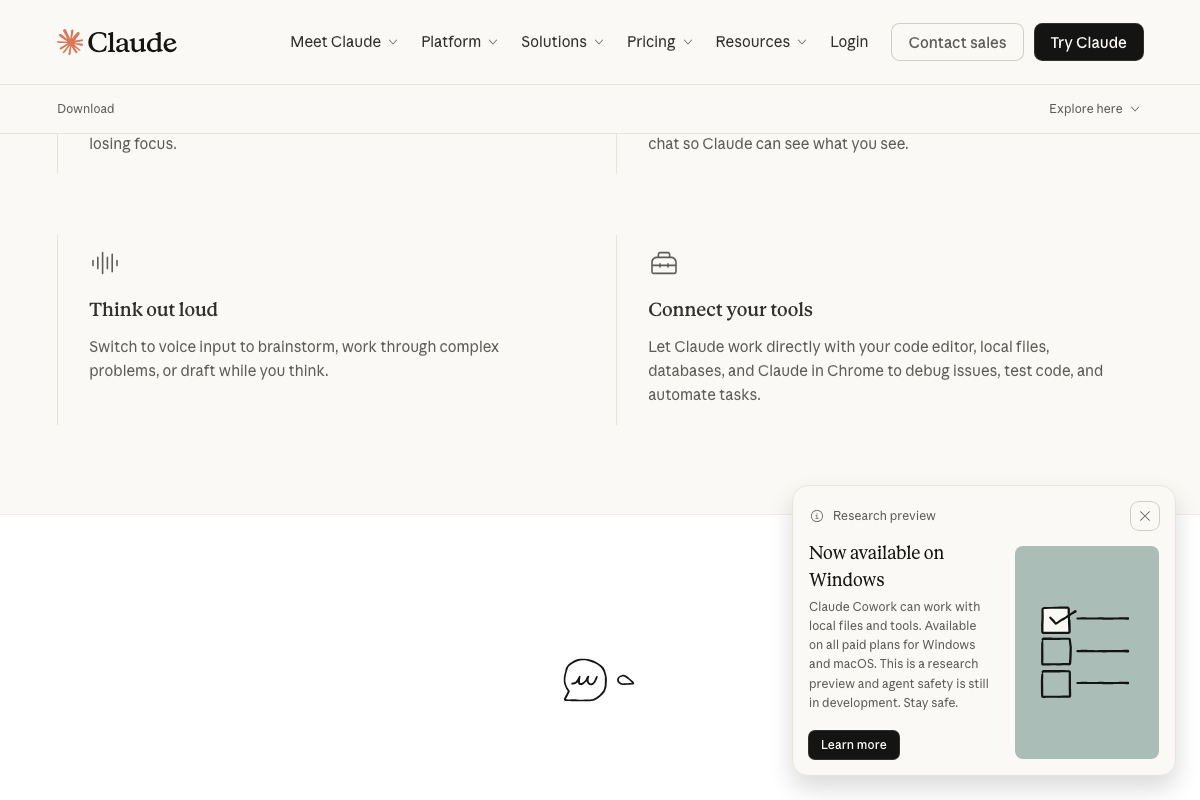Go to the Login page
The height and width of the screenshot is (800, 1200).
pos(849,42)
